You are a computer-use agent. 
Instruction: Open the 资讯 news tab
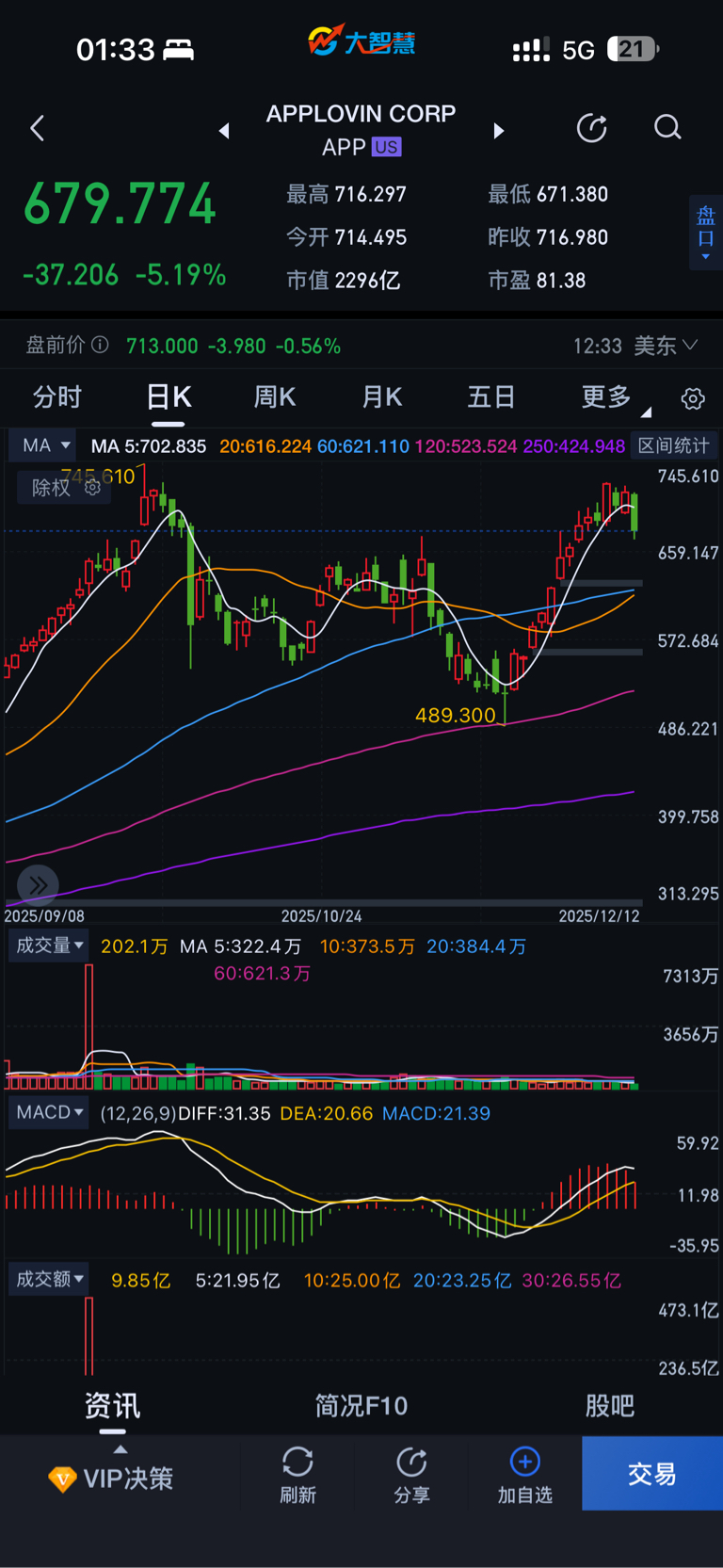click(x=112, y=1406)
